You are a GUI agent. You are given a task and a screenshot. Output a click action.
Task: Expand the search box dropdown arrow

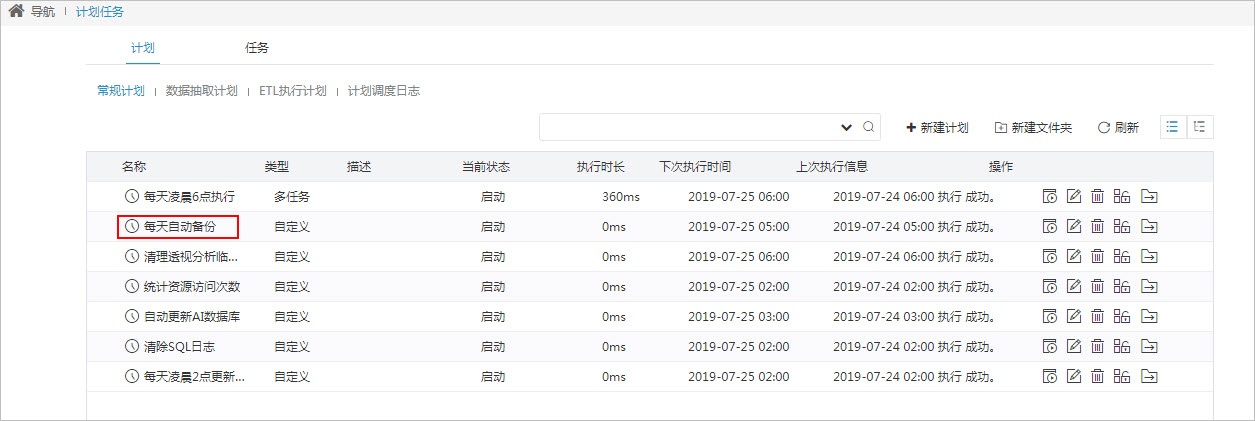point(847,127)
